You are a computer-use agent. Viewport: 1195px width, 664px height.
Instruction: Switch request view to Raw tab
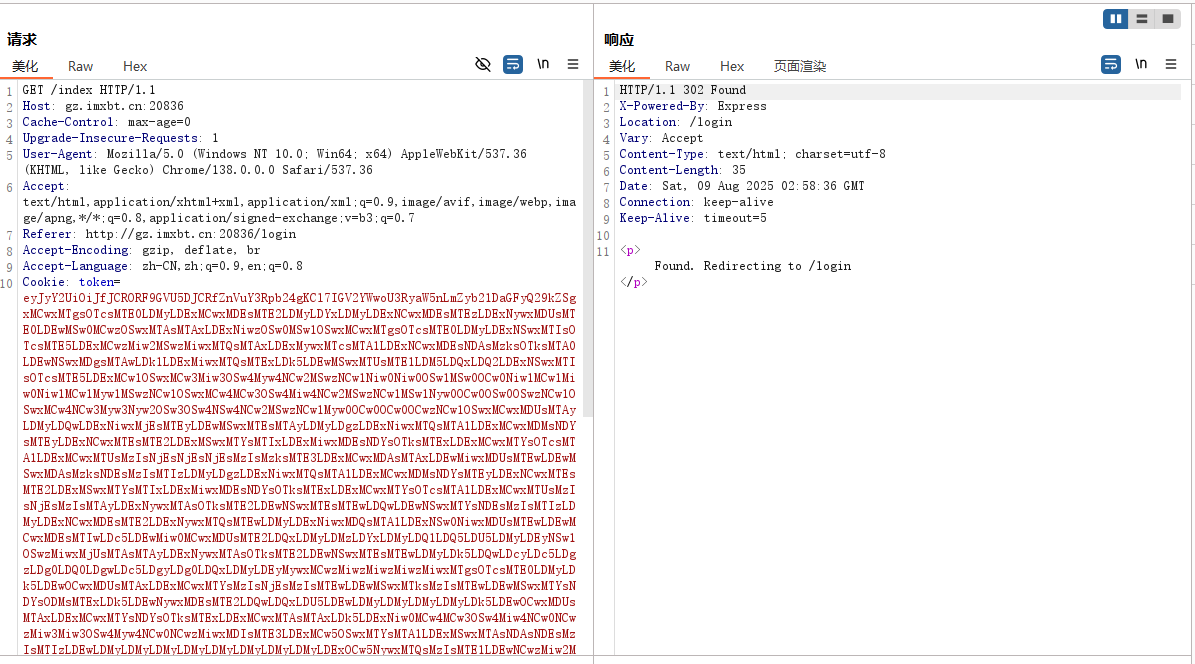point(80,66)
